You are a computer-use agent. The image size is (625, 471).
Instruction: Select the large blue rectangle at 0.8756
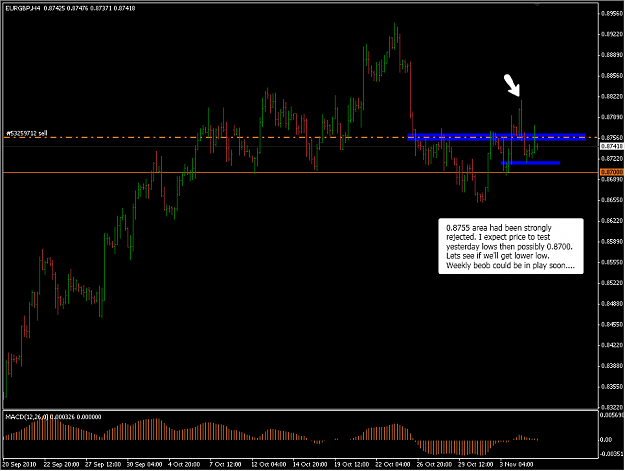[x=496, y=137]
